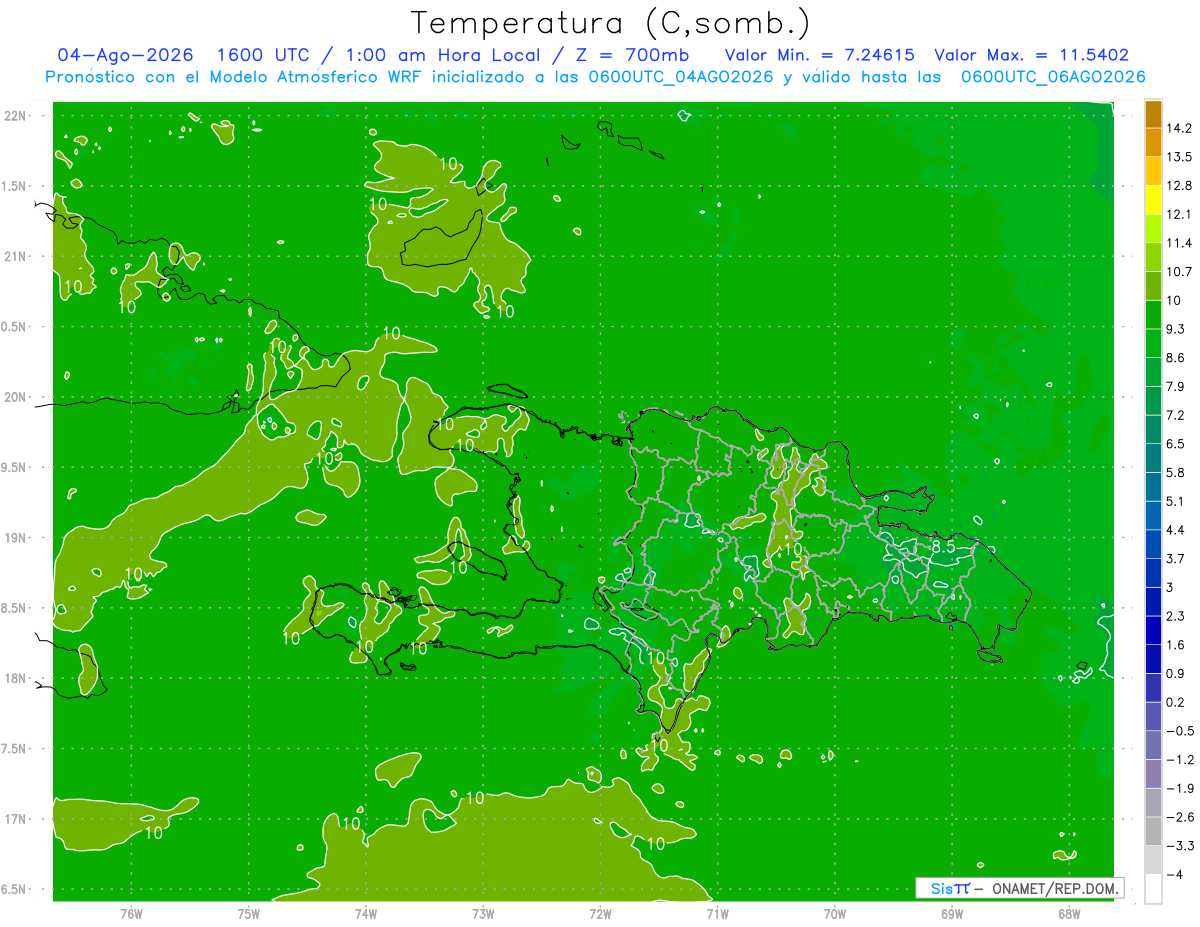The height and width of the screenshot is (927, 1200).
Task: Click the '74W' longitude label
Action: (365, 914)
